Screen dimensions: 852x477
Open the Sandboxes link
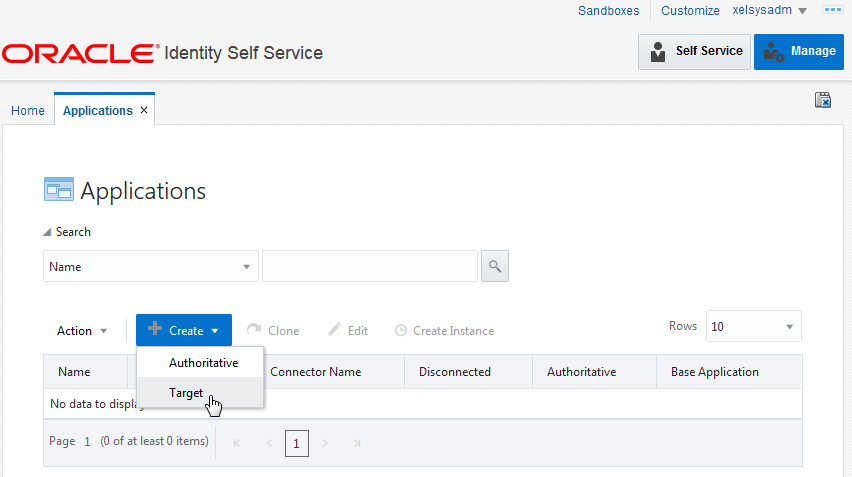coord(609,10)
